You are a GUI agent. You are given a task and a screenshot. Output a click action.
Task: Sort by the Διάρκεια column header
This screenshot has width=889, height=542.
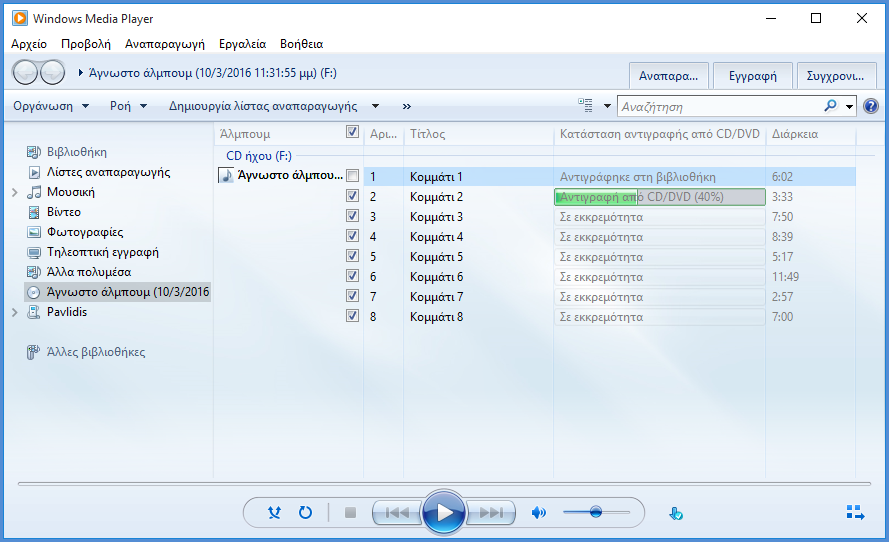811,134
